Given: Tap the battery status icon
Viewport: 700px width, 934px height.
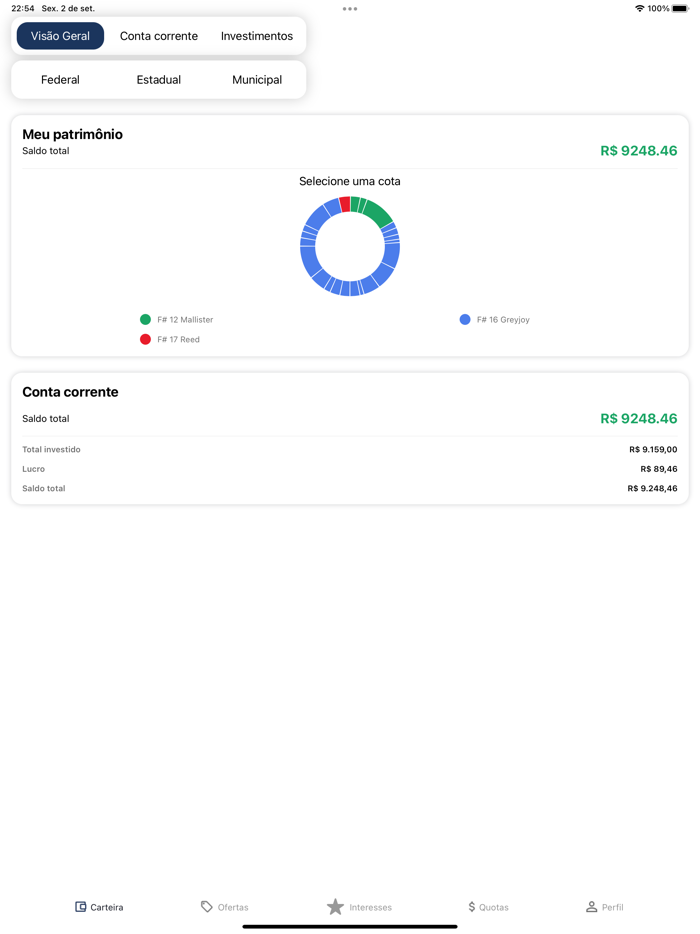Looking at the screenshot, I should click(681, 9).
